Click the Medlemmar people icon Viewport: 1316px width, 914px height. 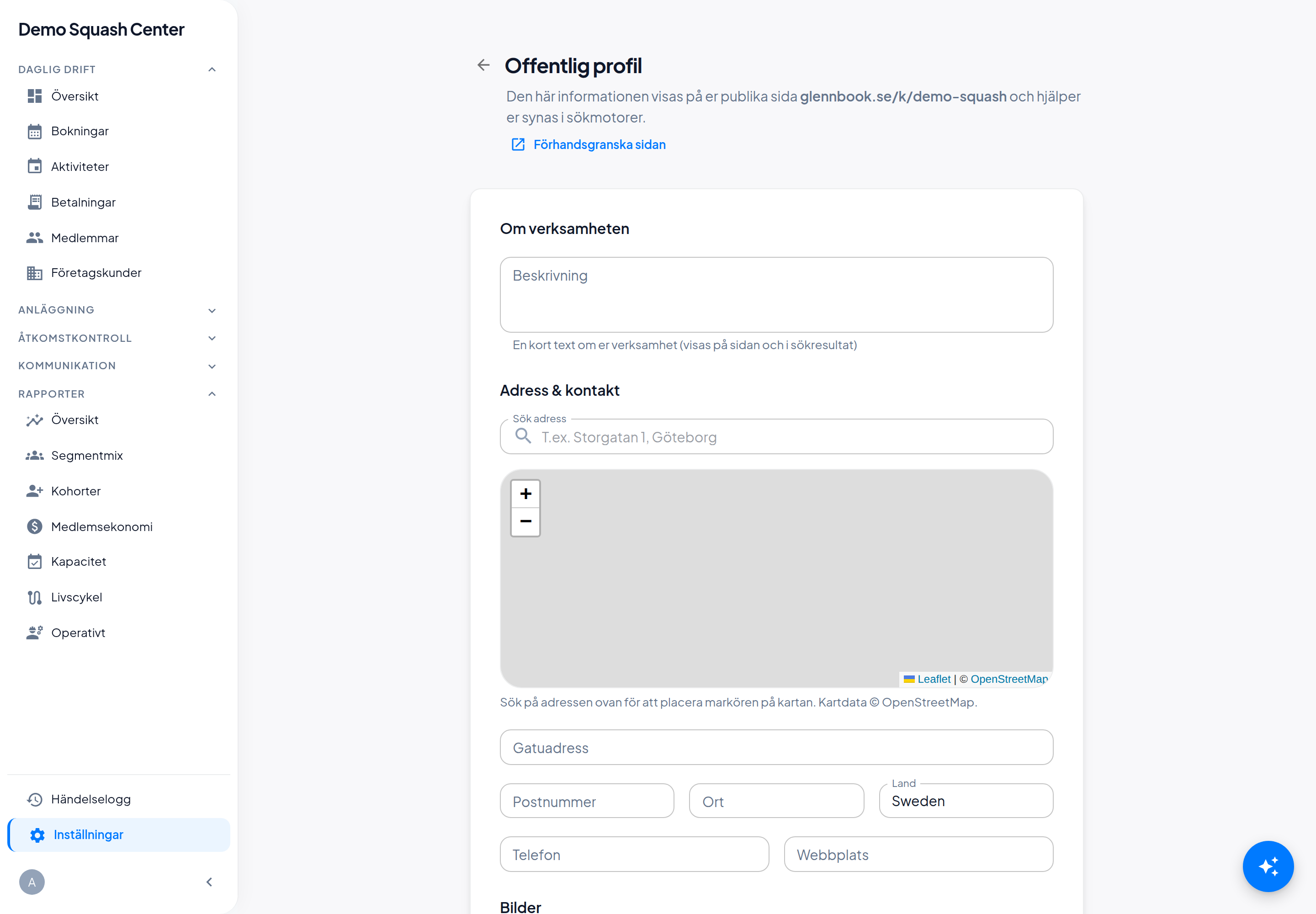point(34,238)
